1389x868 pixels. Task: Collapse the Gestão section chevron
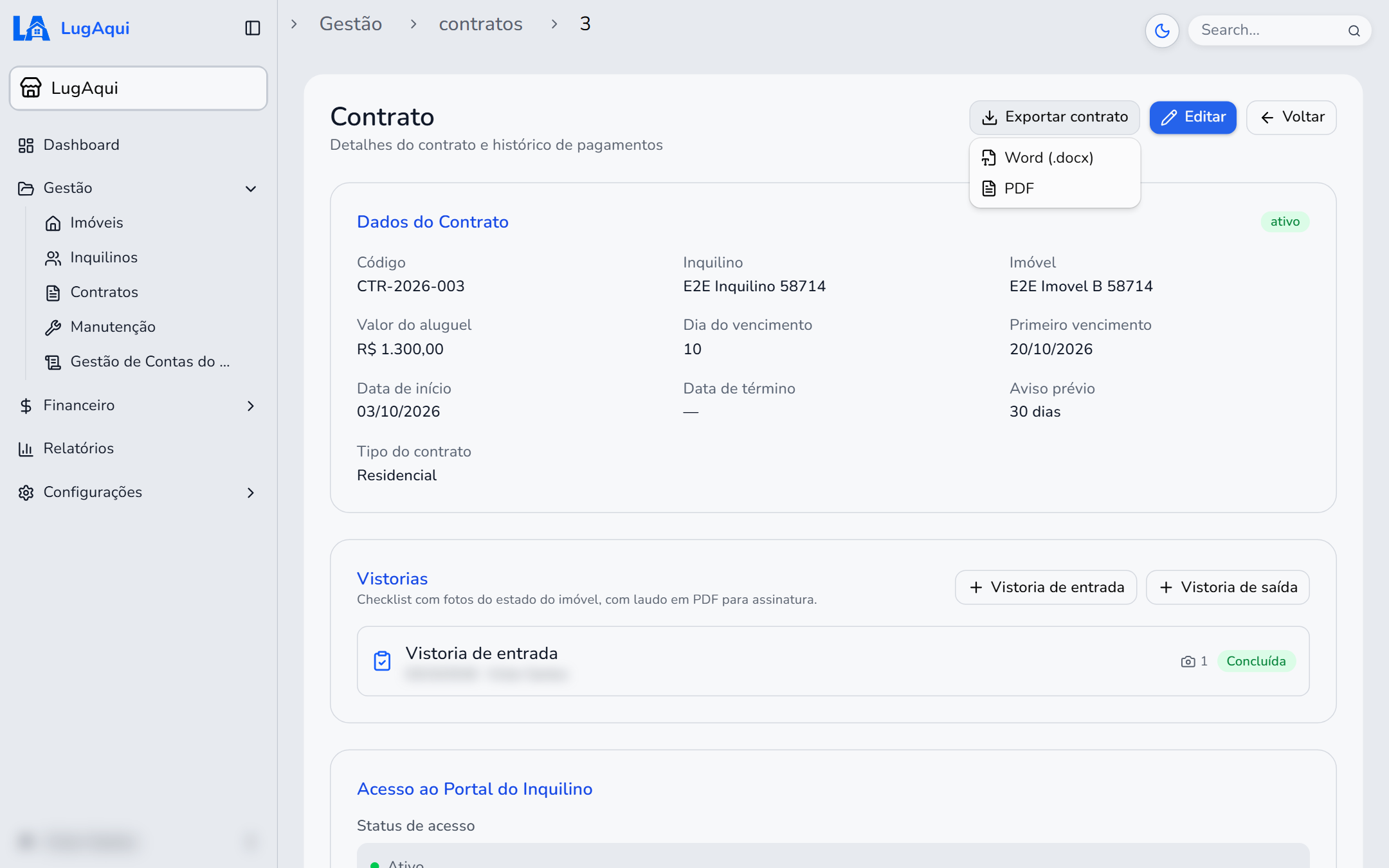pyautogui.click(x=251, y=188)
